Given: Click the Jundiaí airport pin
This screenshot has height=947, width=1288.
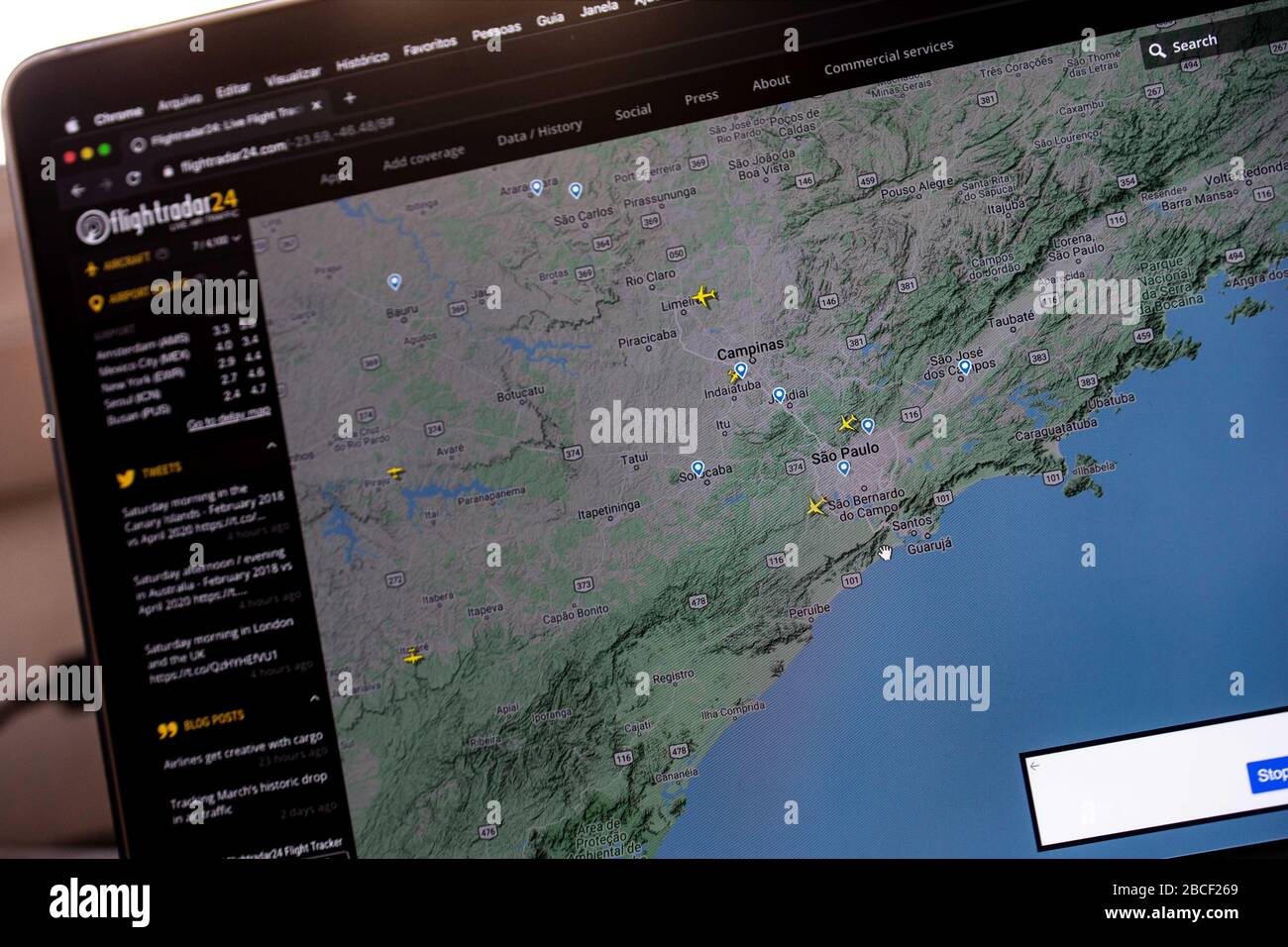Looking at the screenshot, I should click(779, 395).
